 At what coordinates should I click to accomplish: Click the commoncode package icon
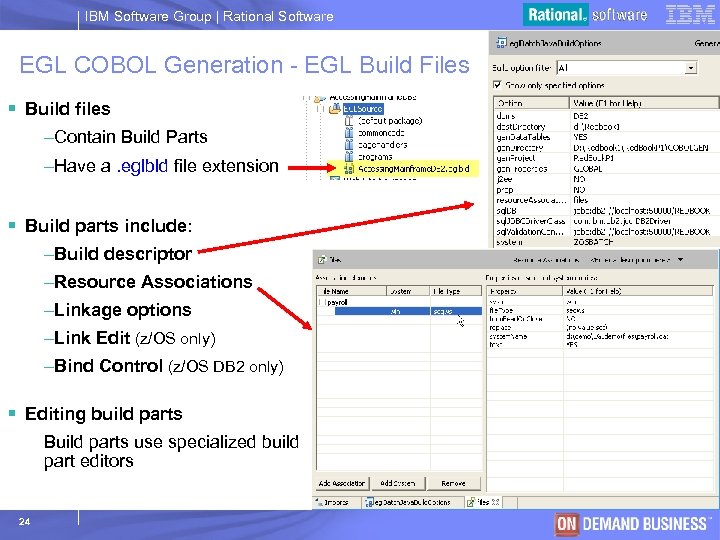349,133
